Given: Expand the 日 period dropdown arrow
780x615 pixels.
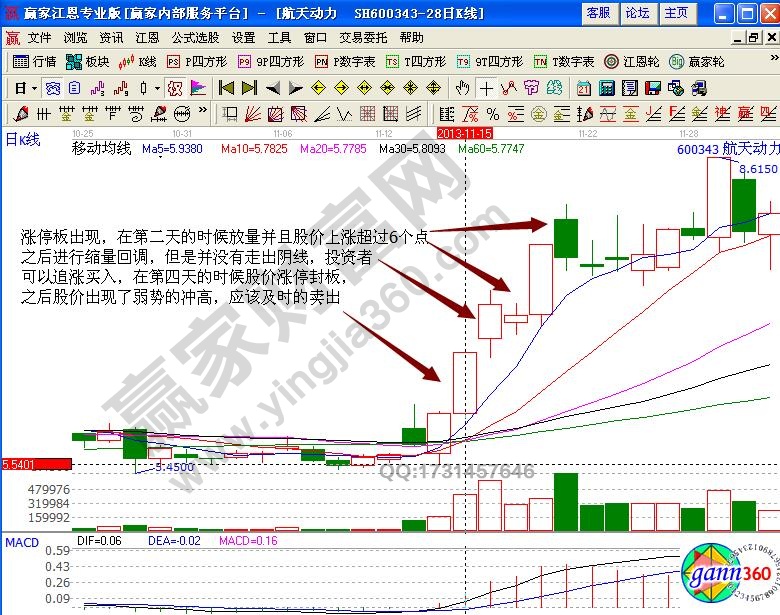Looking at the screenshot, I should pyautogui.click(x=33, y=87).
